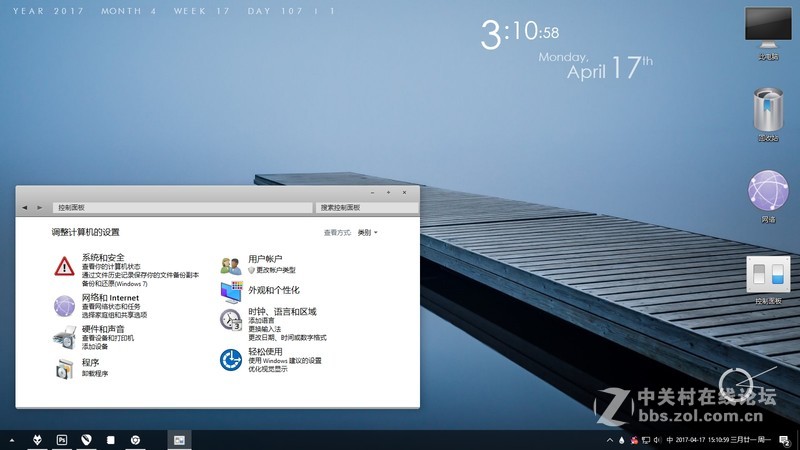Open Chrome from the taskbar

pyautogui.click(x=135, y=440)
